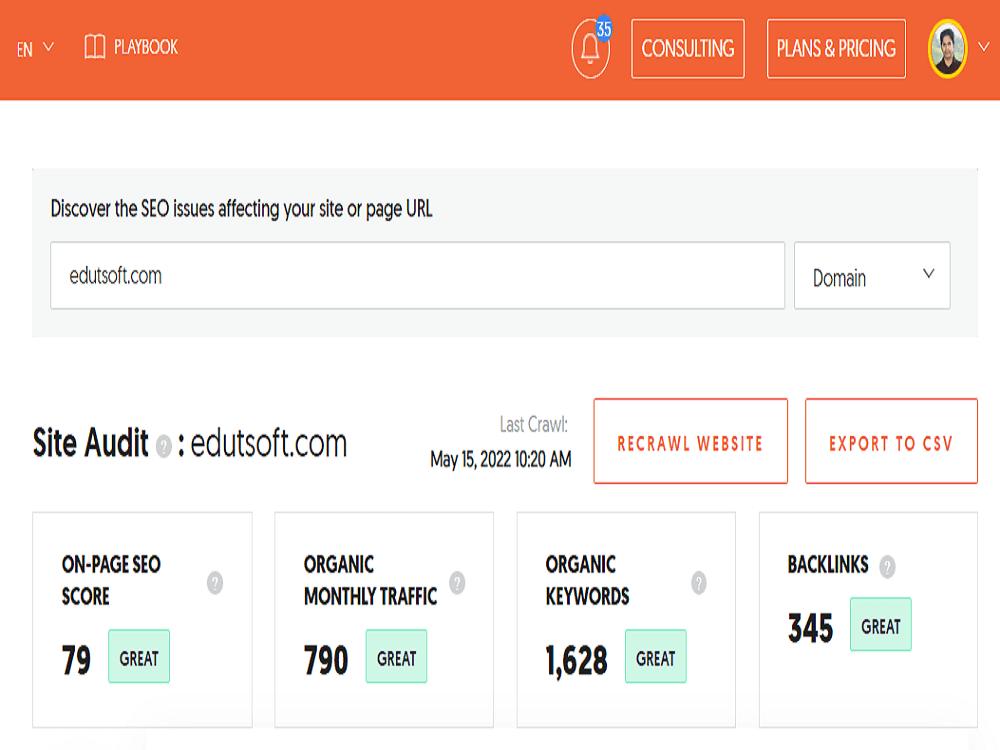The width and height of the screenshot is (1000, 750).
Task: Click On-Page SEO Score help icon
Action: [215, 582]
